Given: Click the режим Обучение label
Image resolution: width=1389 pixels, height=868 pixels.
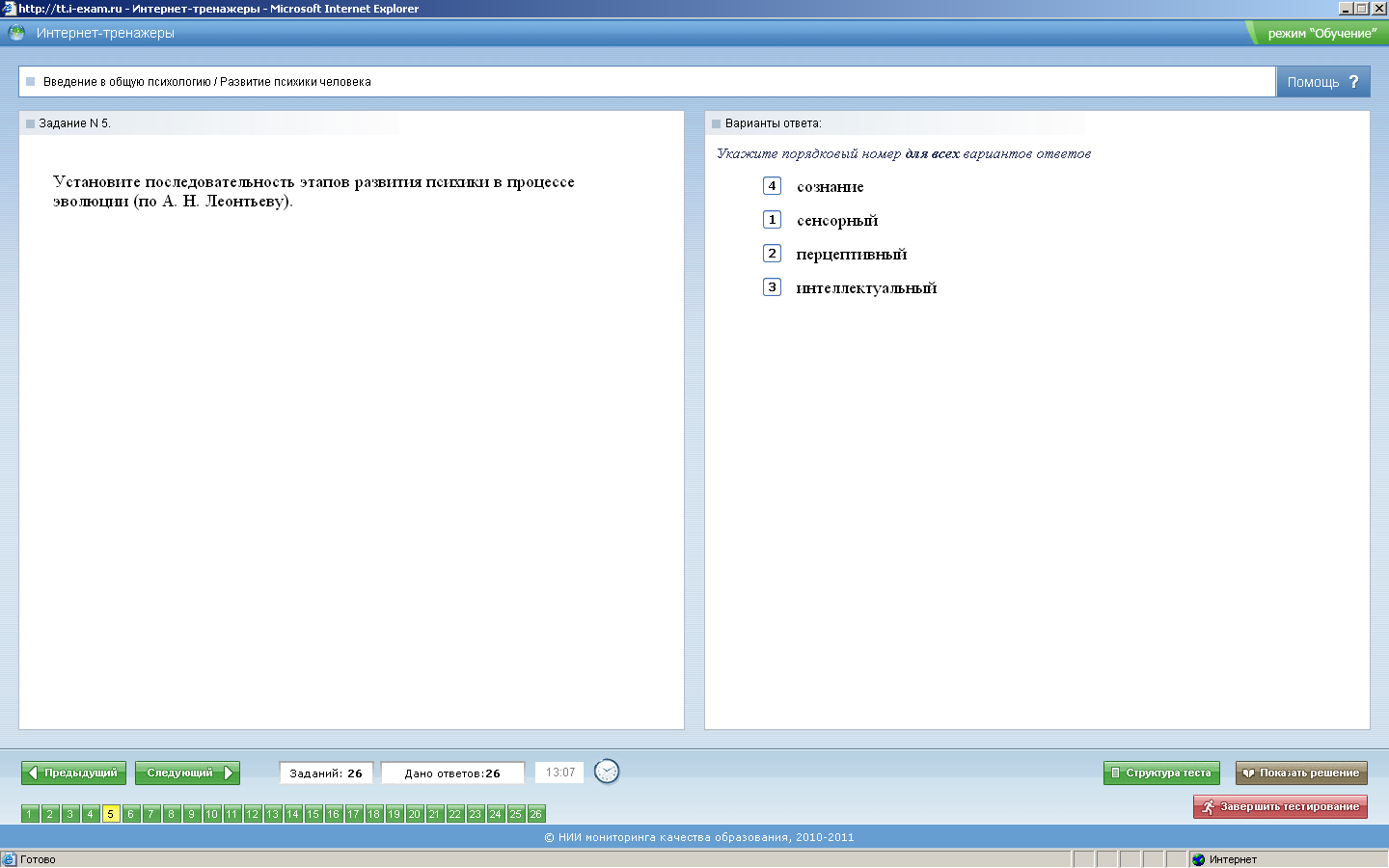Looking at the screenshot, I should (1322, 34).
